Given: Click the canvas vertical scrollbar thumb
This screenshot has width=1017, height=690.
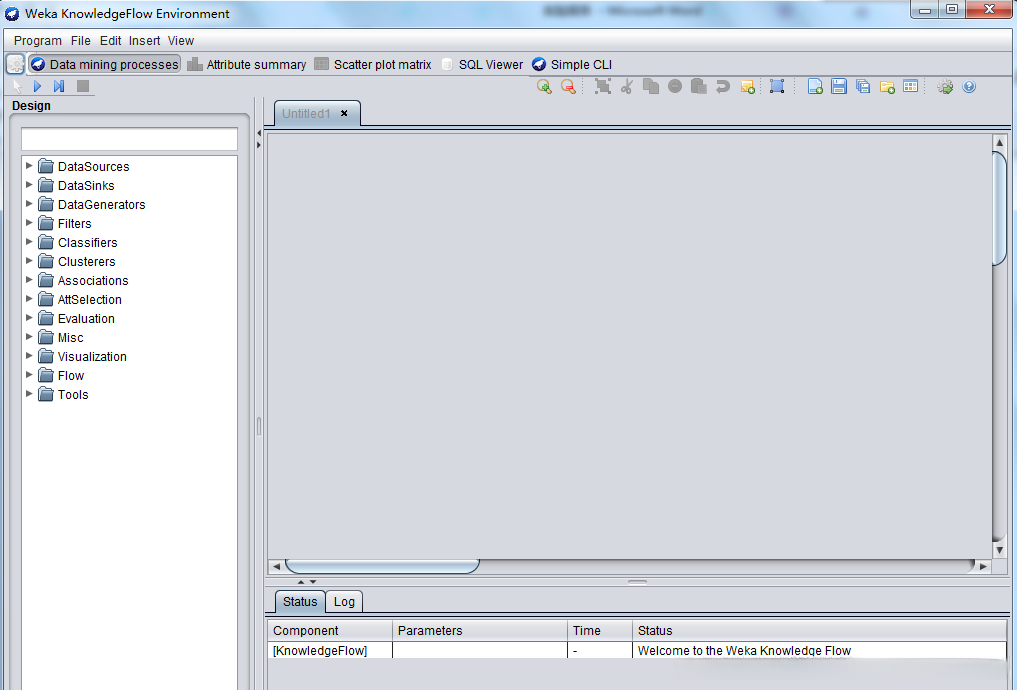Looking at the screenshot, I should [x=999, y=208].
